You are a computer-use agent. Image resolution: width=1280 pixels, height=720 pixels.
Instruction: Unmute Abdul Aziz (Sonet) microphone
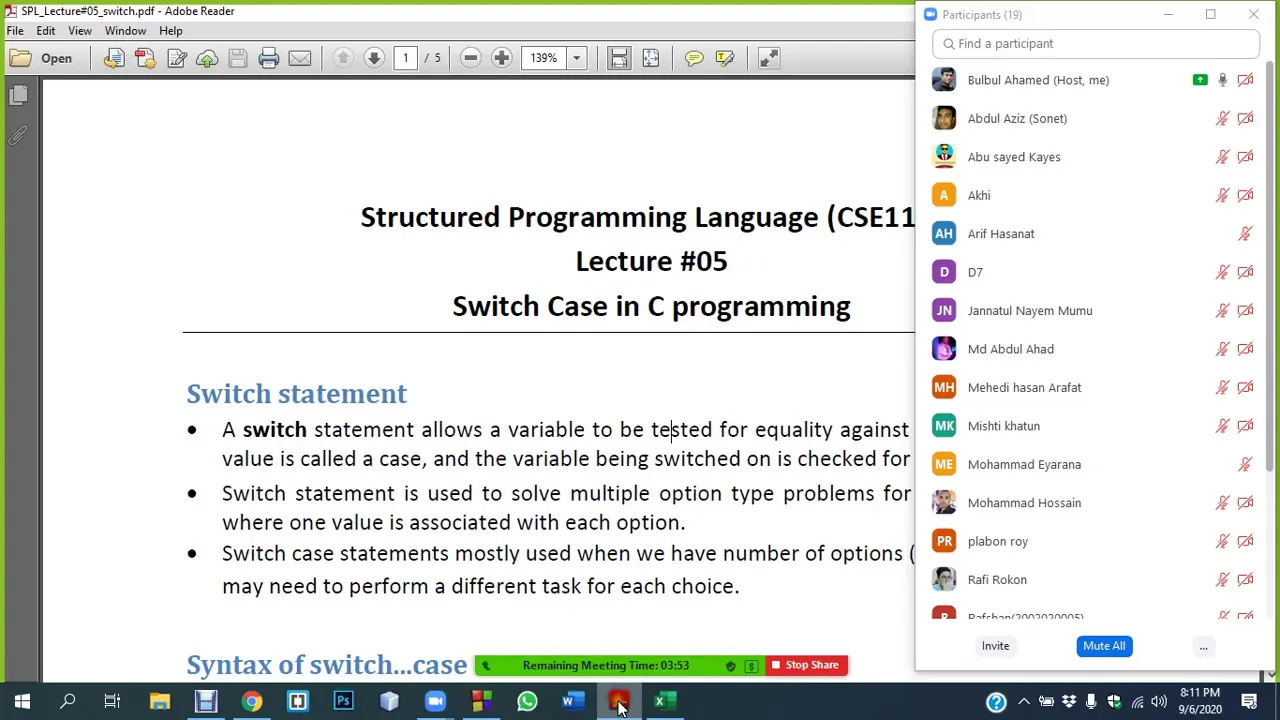coord(1222,118)
